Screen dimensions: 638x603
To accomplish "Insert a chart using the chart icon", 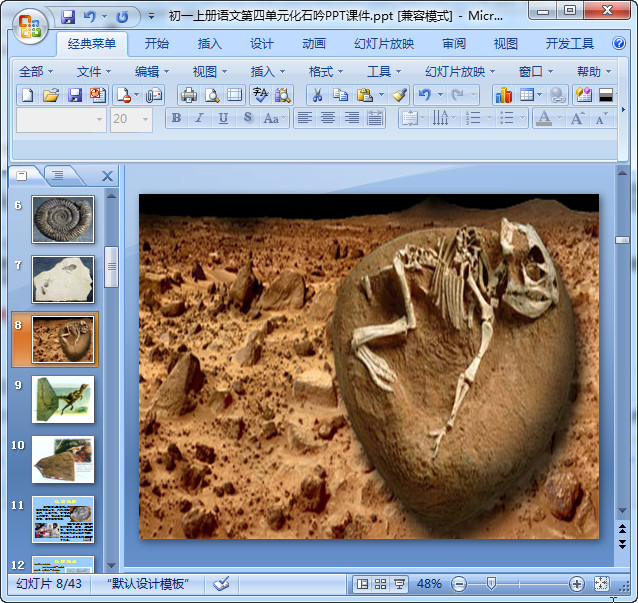I will tap(503, 95).
